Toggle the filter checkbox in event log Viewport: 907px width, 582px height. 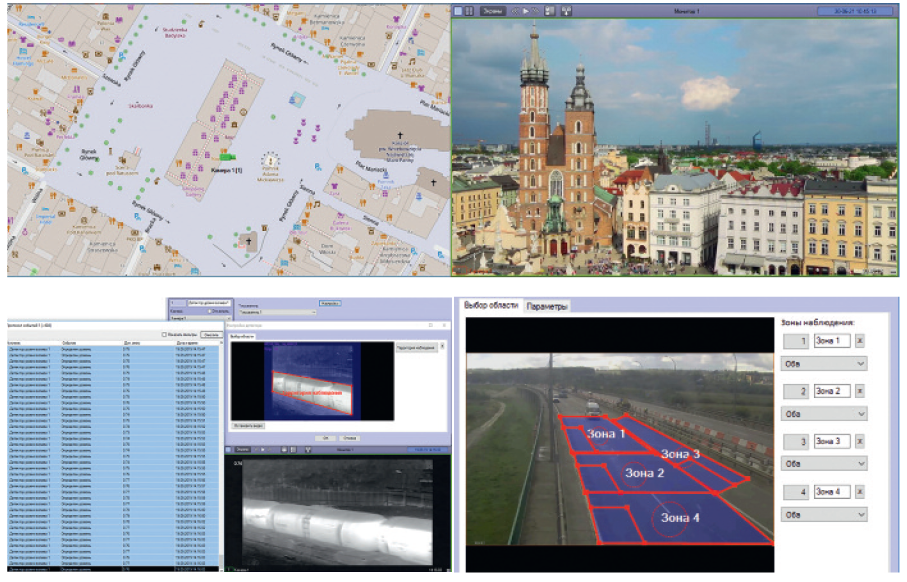pos(165,335)
